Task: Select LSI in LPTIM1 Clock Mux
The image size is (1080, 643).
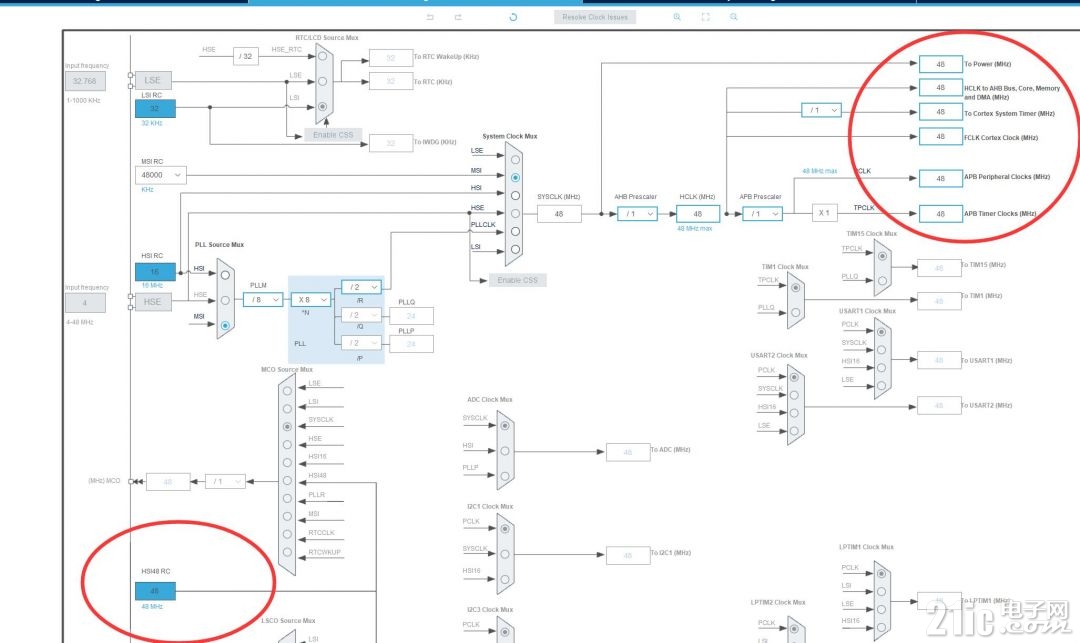Action: coord(881,591)
